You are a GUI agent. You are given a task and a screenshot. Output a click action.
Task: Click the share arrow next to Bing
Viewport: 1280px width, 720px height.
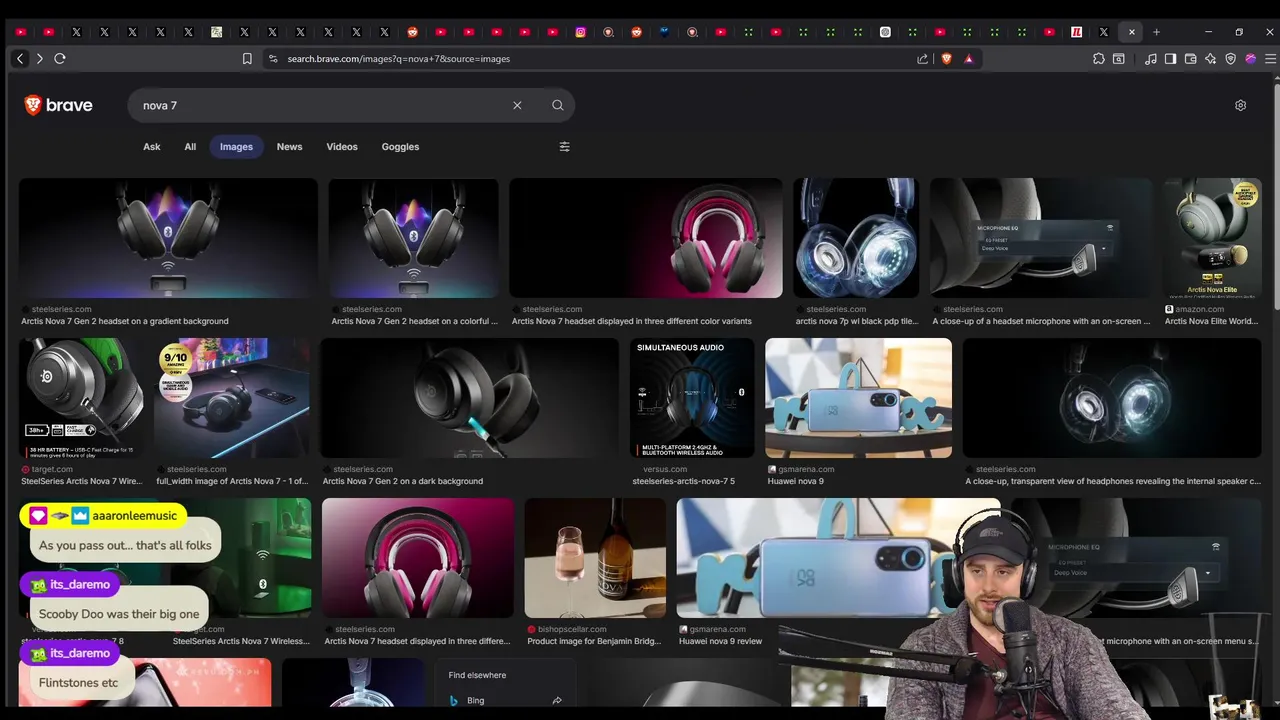tap(557, 700)
